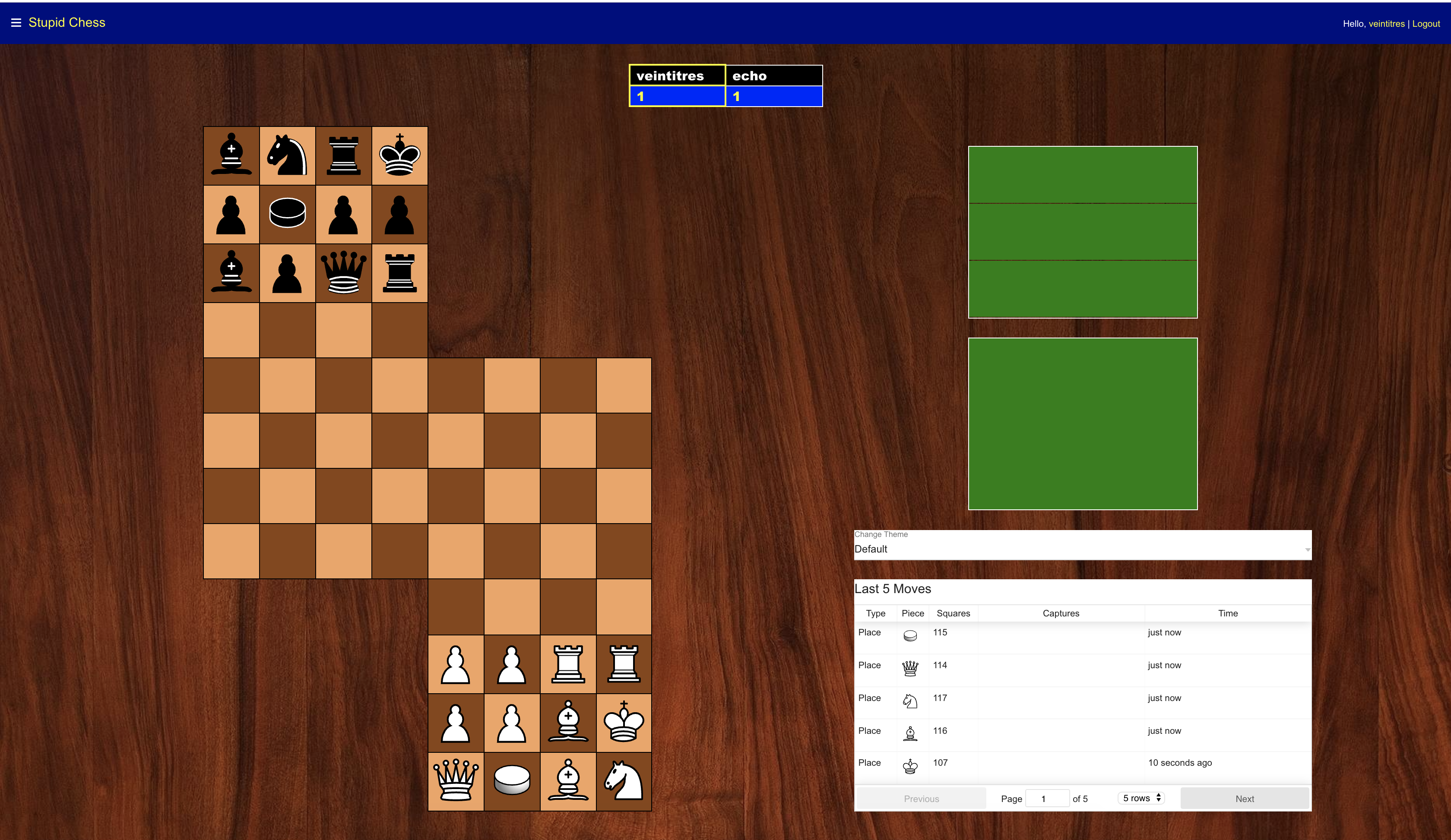The width and height of the screenshot is (1451, 840).
Task: Select the black knight piece
Action: click(x=287, y=155)
